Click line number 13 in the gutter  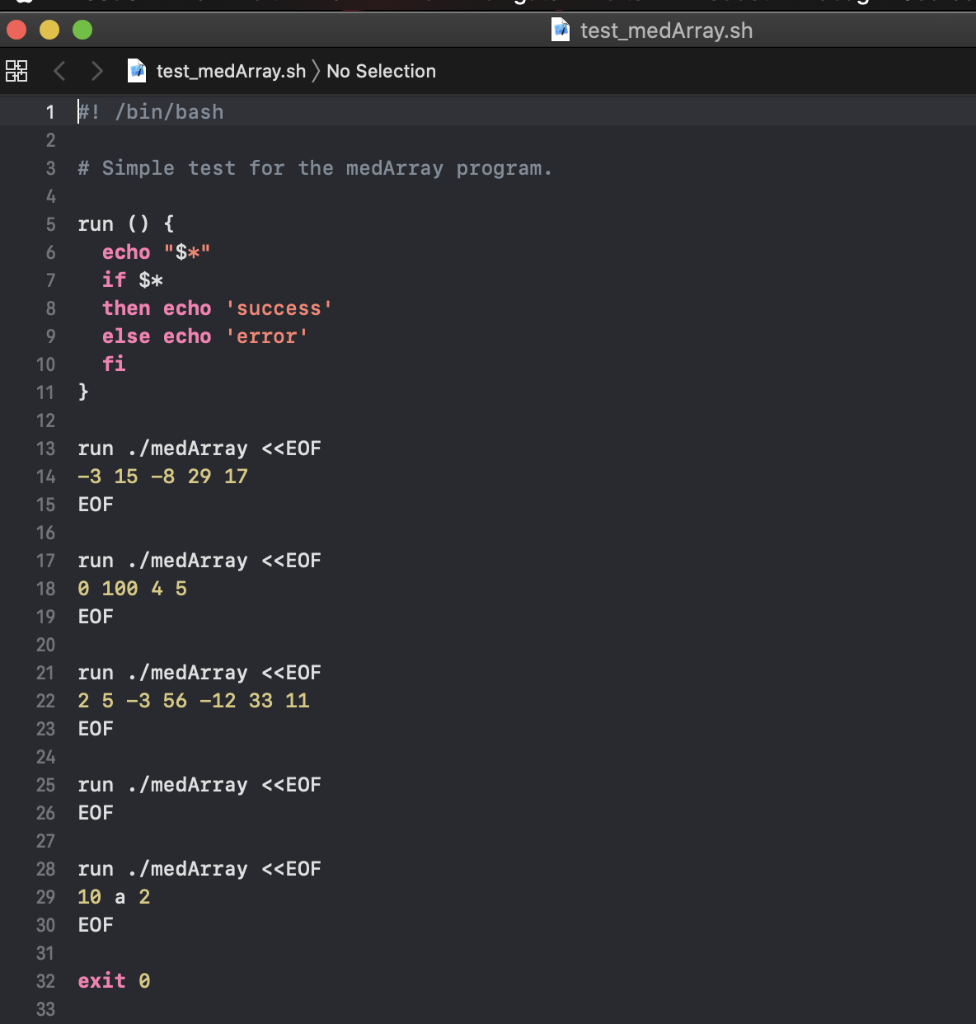(45, 448)
